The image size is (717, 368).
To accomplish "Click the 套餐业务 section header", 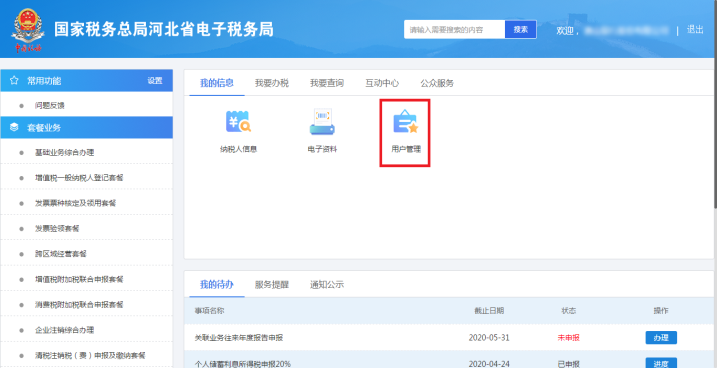I will [x=86, y=128].
